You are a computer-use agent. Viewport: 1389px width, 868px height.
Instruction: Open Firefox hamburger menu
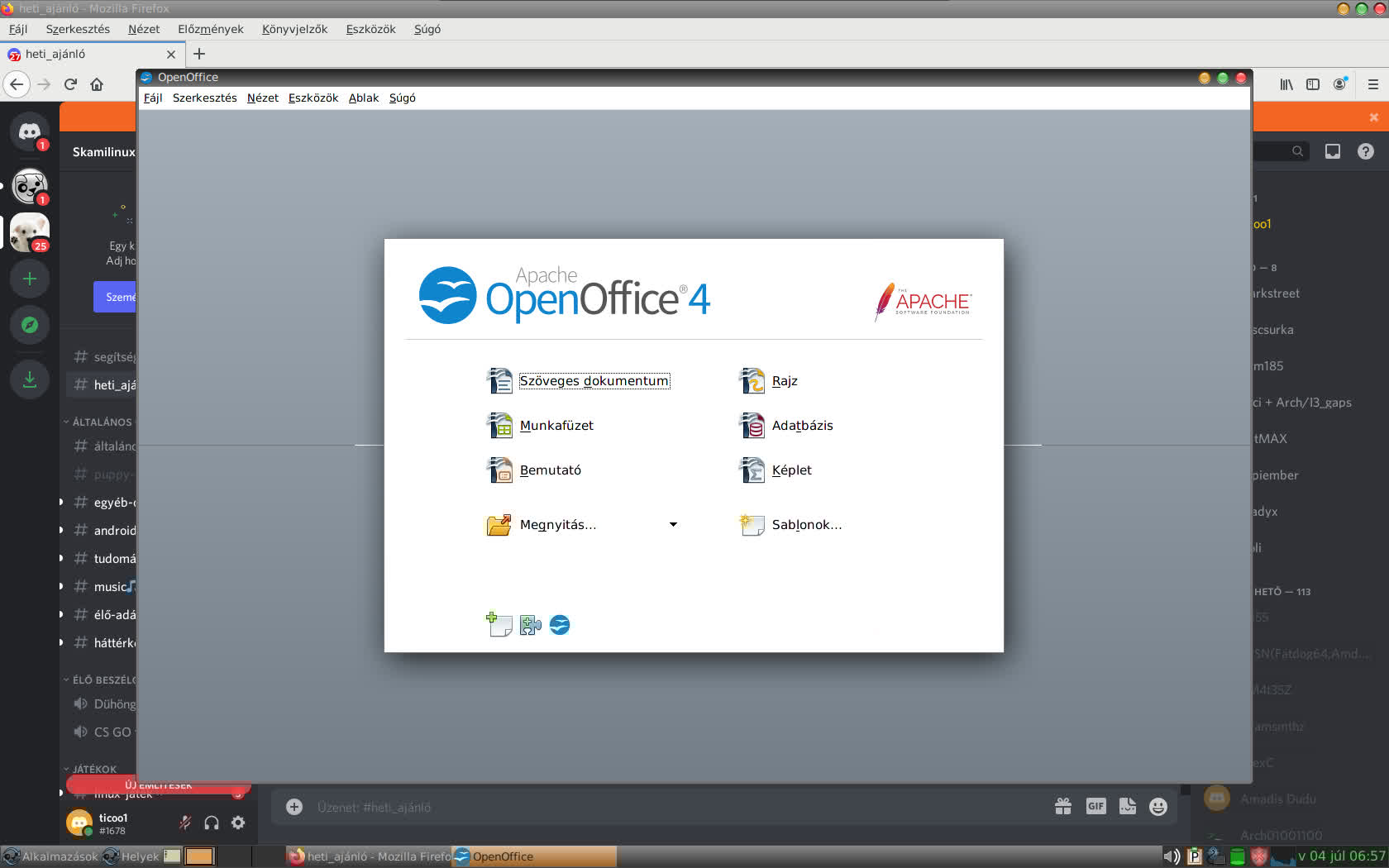coord(1373,84)
